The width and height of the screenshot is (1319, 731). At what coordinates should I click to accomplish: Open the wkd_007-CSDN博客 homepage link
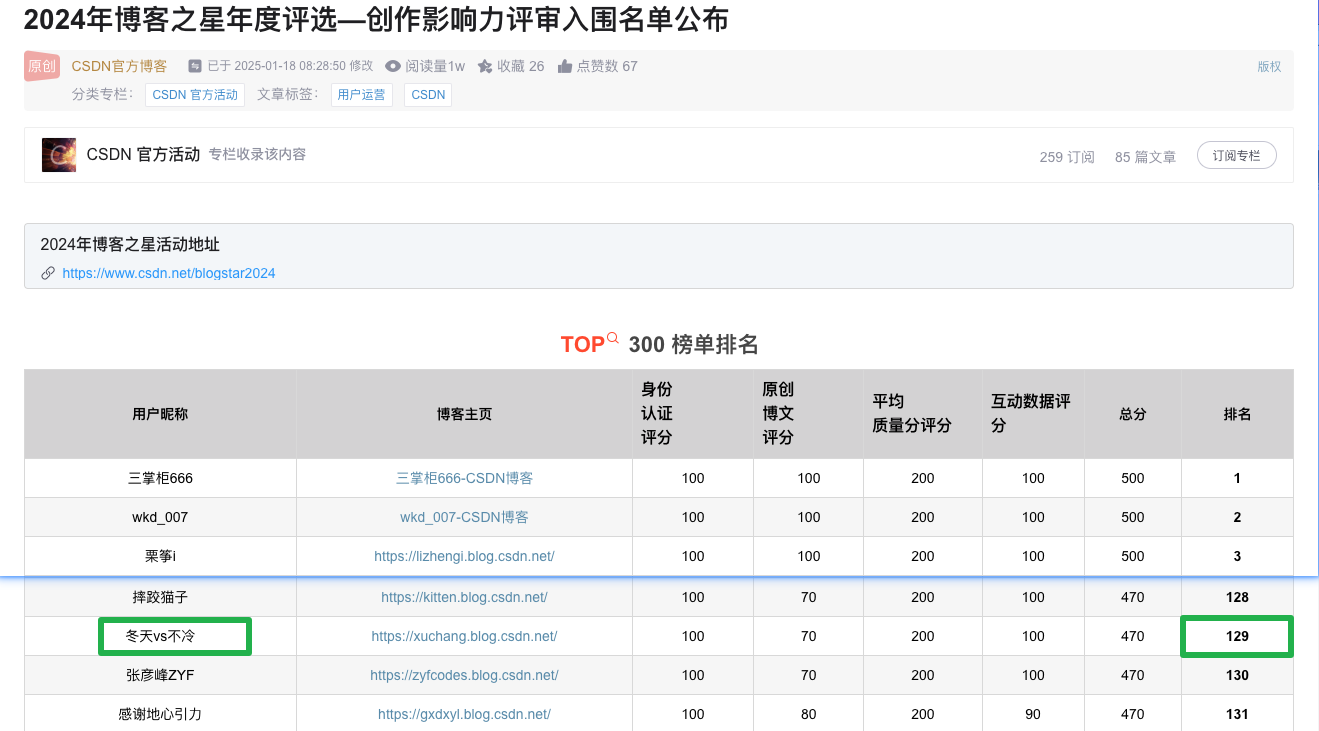coord(465,517)
